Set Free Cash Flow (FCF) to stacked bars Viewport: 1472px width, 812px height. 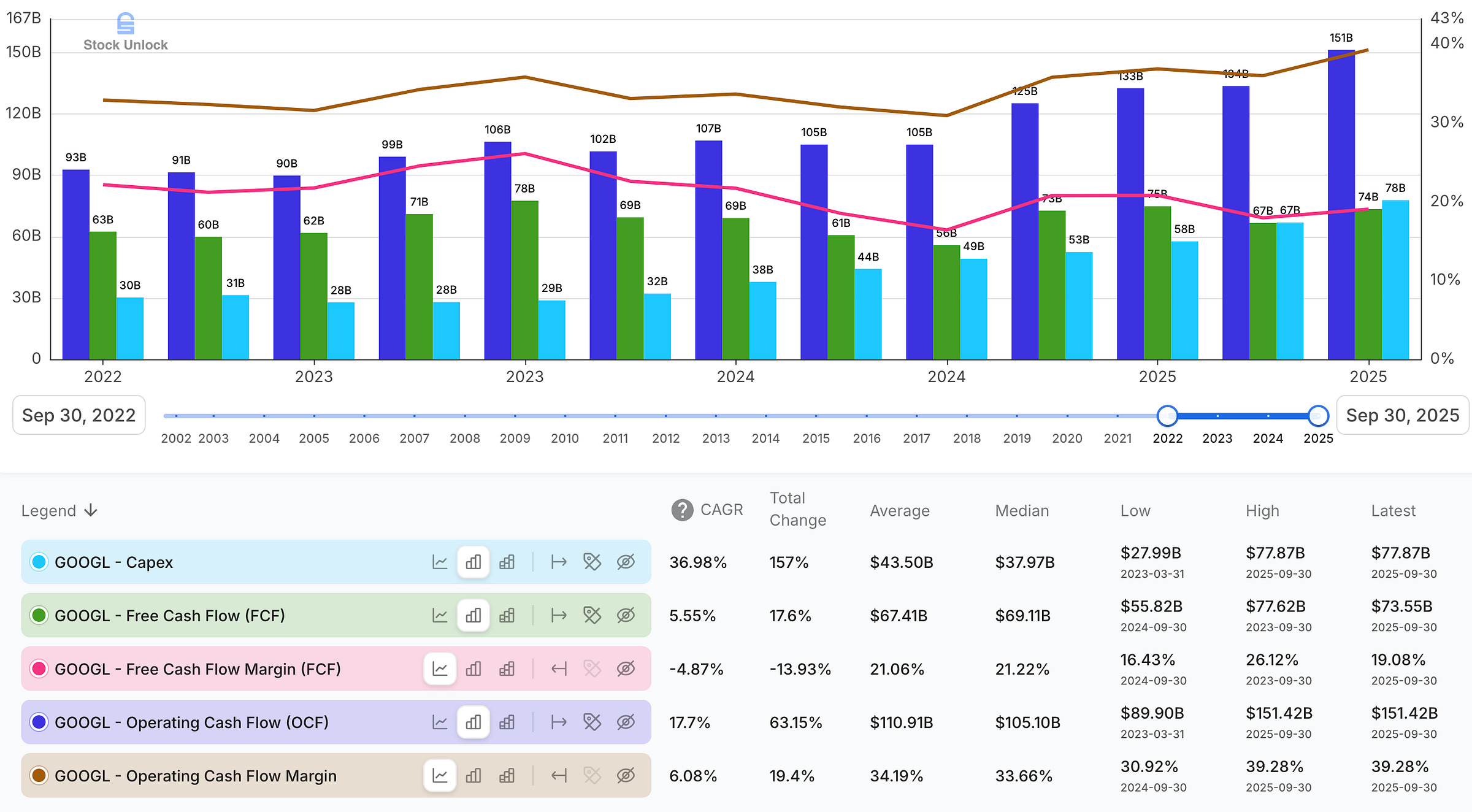tap(507, 615)
